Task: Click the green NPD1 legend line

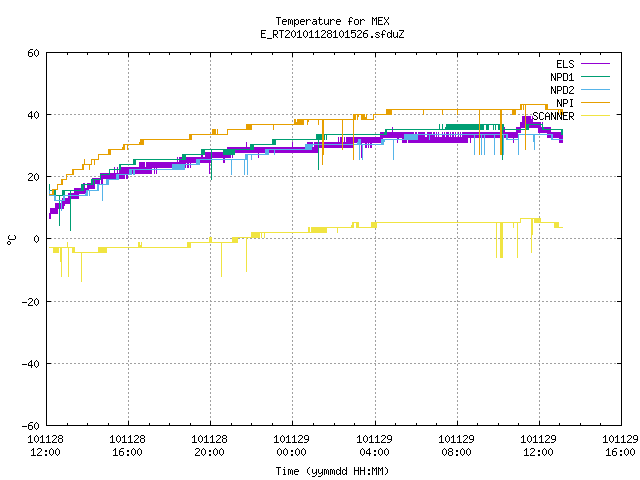Action: pos(595,76)
